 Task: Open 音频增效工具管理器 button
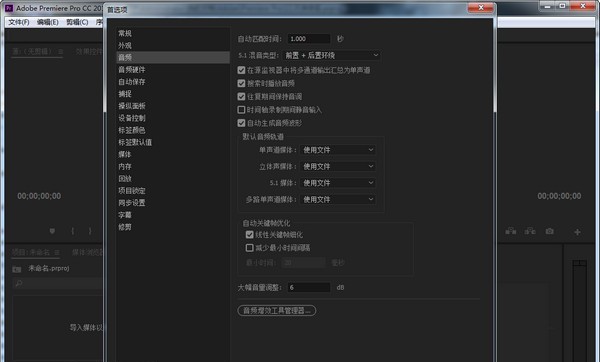tap(277, 310)
